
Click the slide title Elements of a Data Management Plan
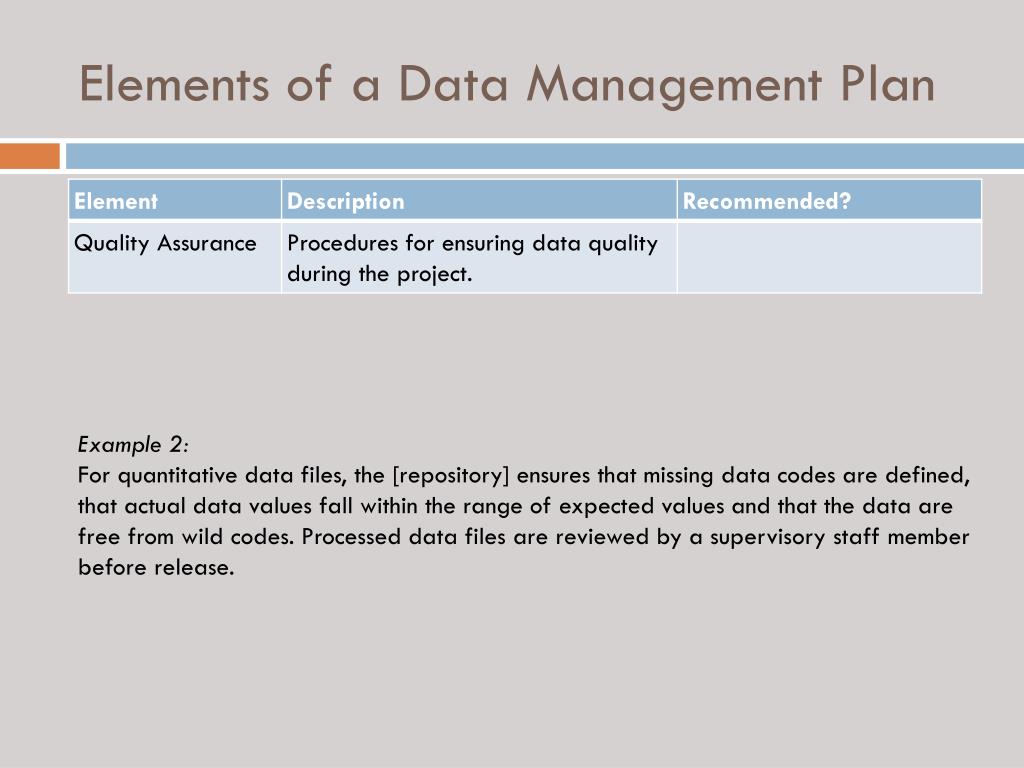pyautogui.click(x=507, y=85)
